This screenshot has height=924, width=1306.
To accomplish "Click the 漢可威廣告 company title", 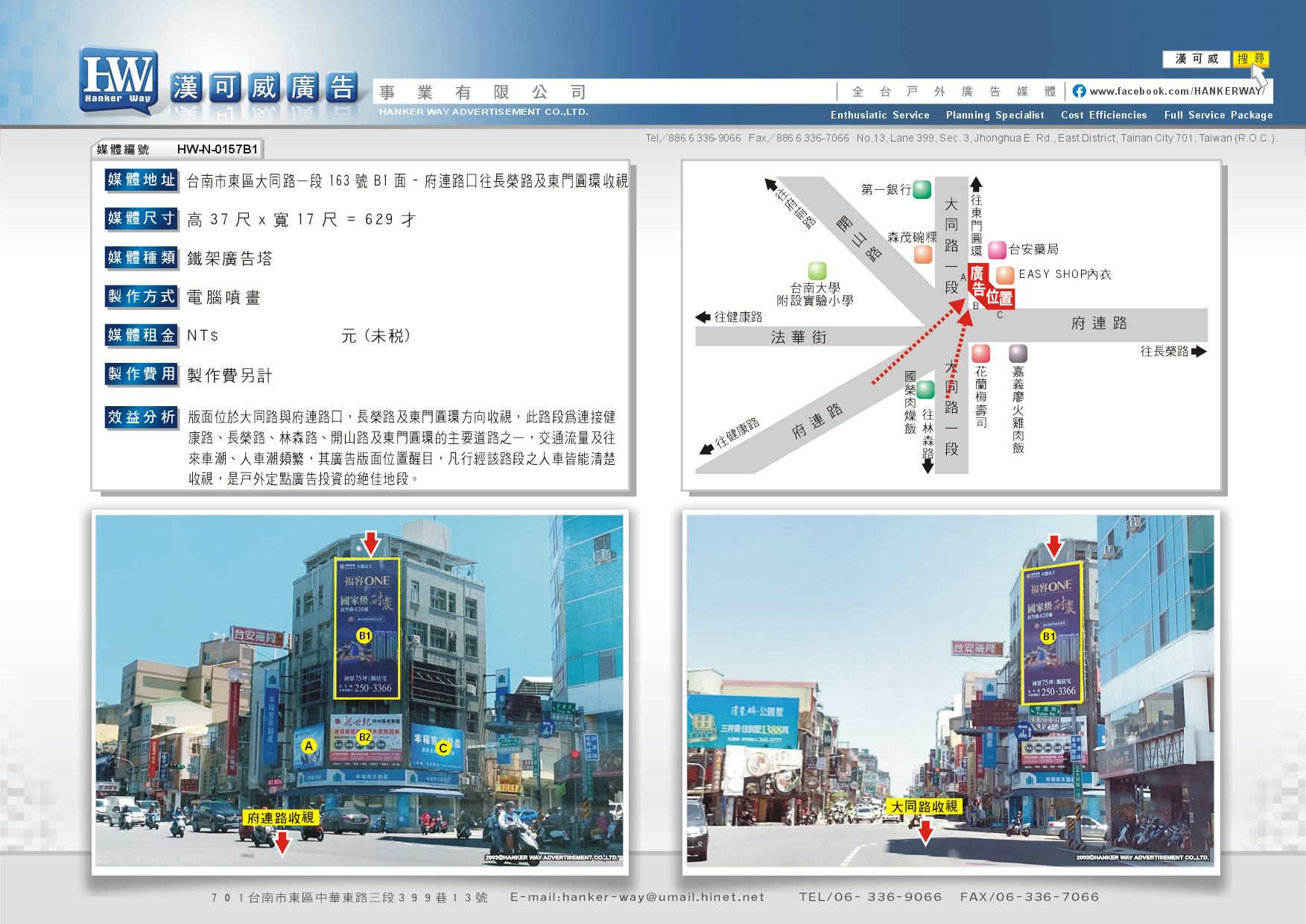I will pos(264,88).
